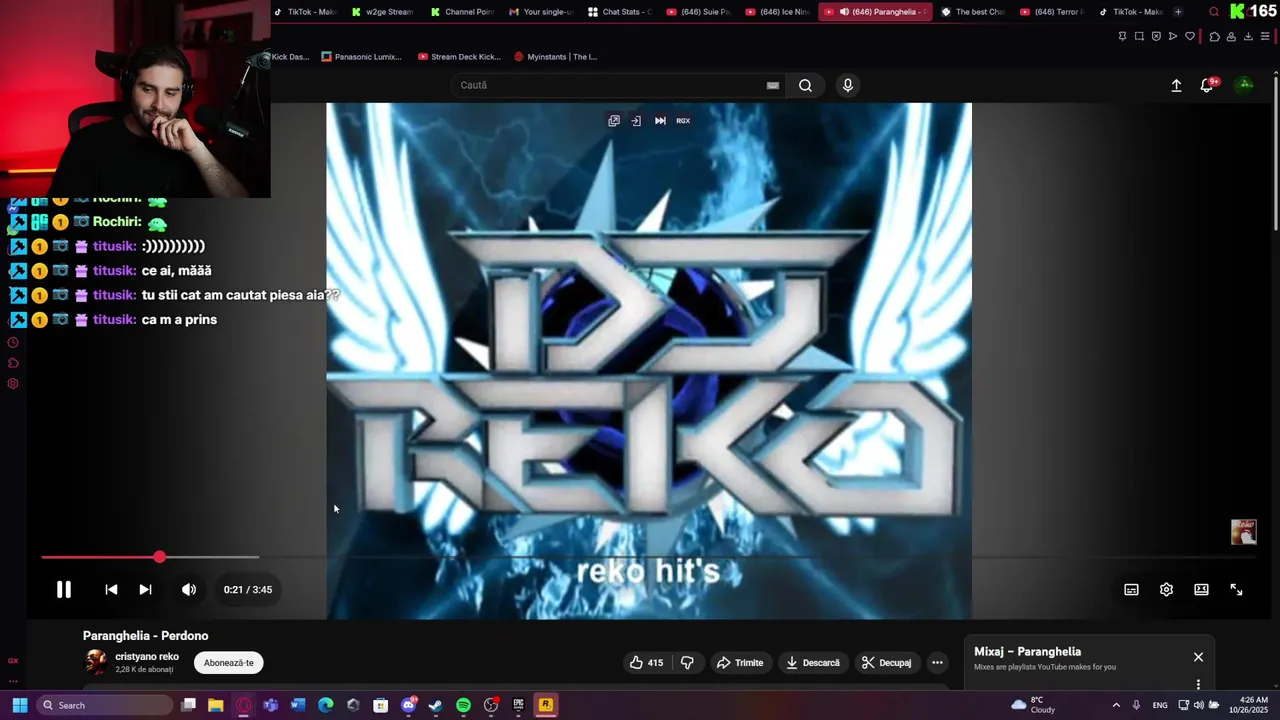Click the Abonează-te subscribe button

pyautogui.click(x=228, y=663)
